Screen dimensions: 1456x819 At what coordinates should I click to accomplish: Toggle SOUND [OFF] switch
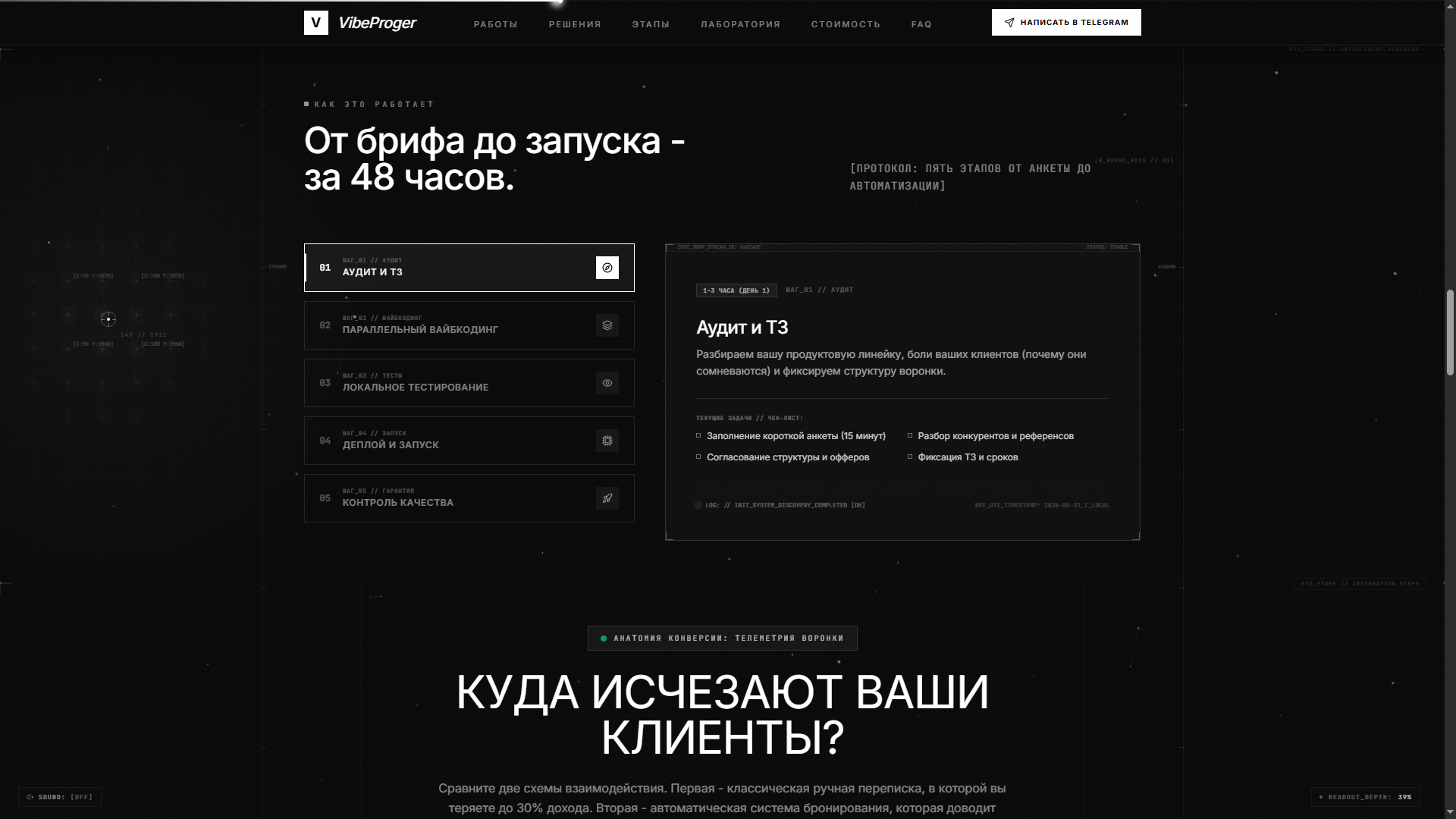(60, 797)
